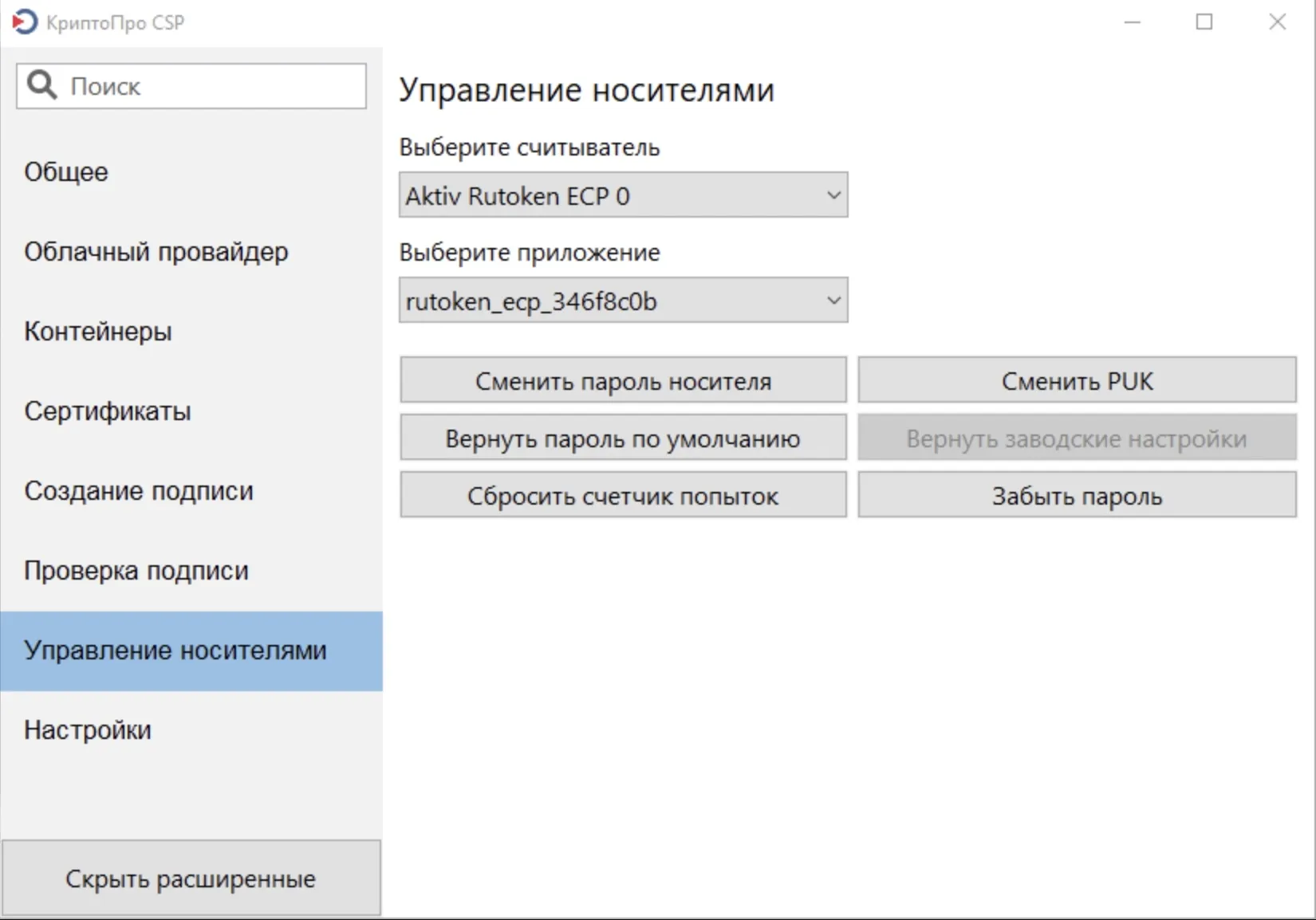This screenshot has height=920, width=1316.
Task: Select Управление носителями sidebar item
Action: coord(175,651)
